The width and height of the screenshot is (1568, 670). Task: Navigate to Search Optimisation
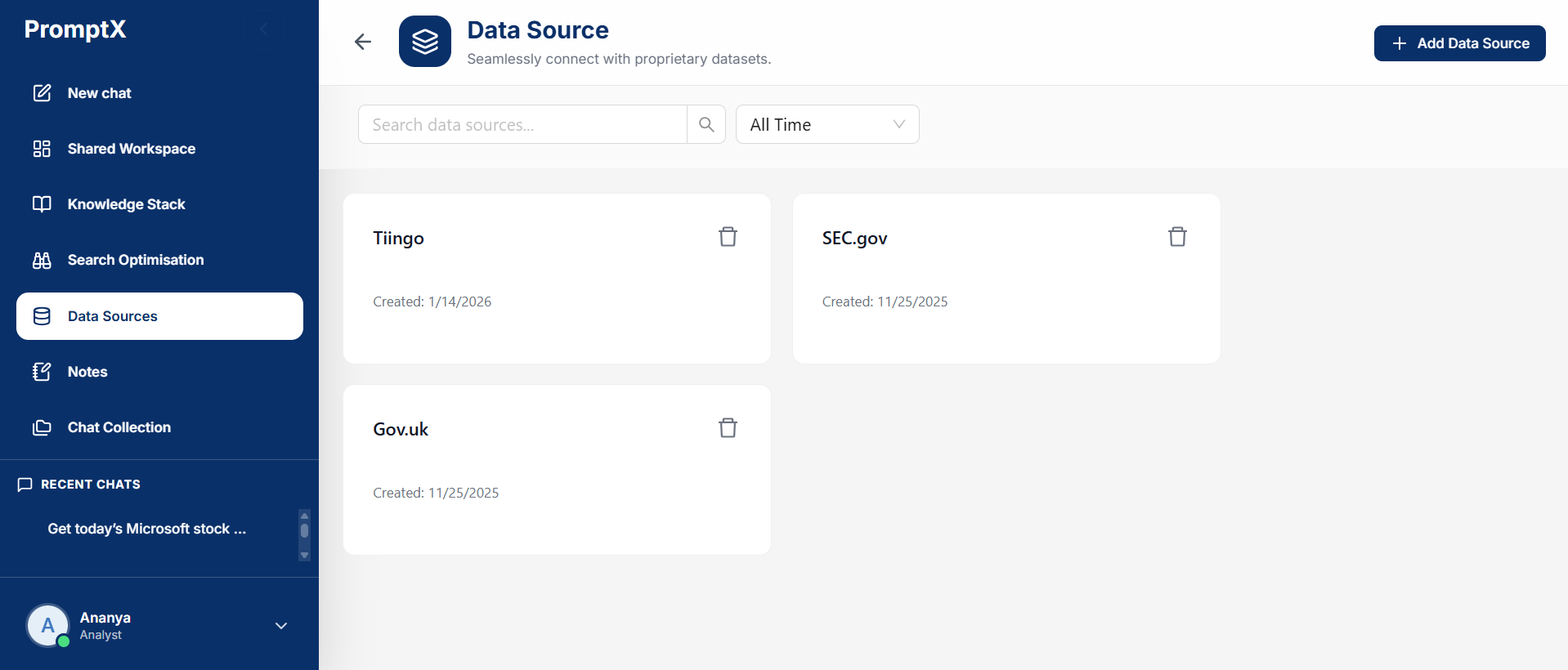(136, 260)
